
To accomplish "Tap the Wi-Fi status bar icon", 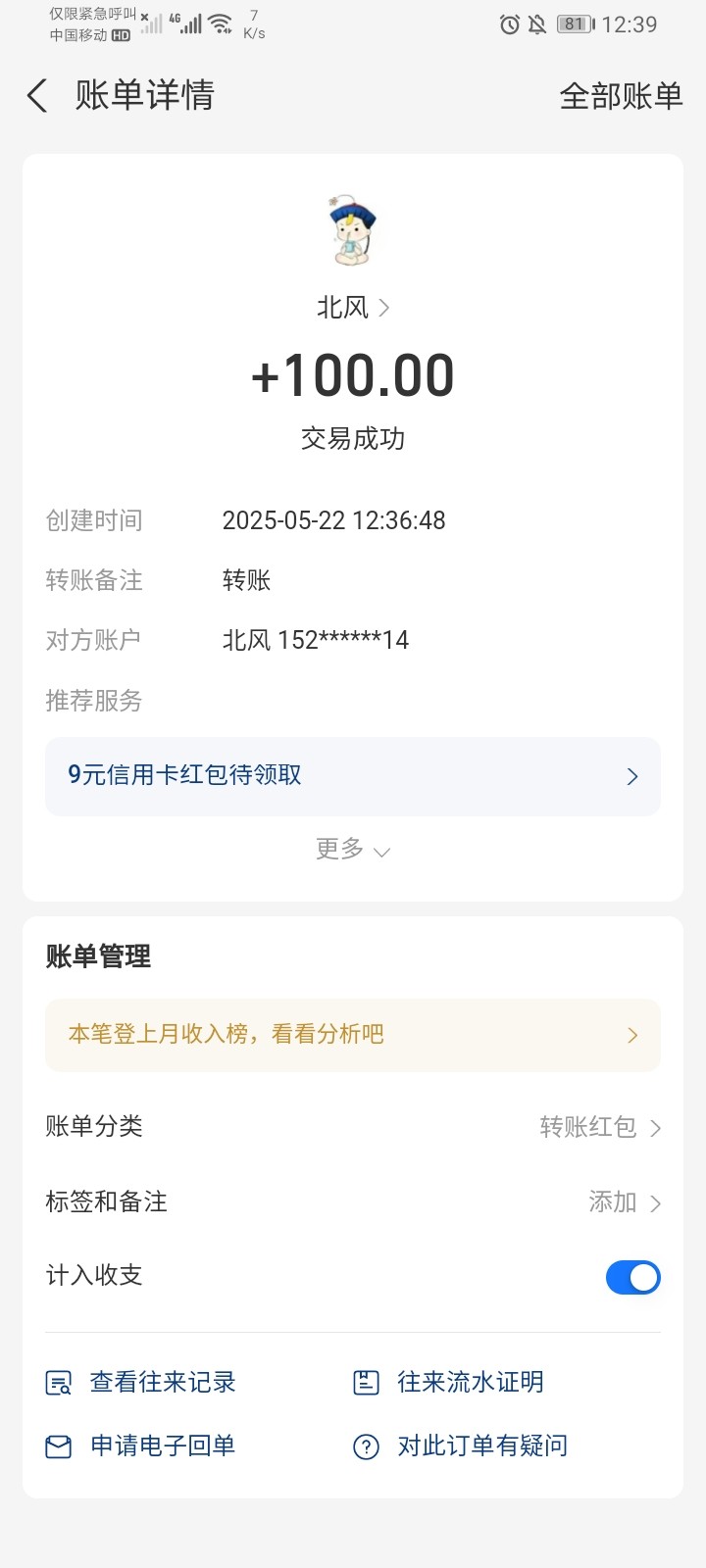I will [x=221, y=24].
